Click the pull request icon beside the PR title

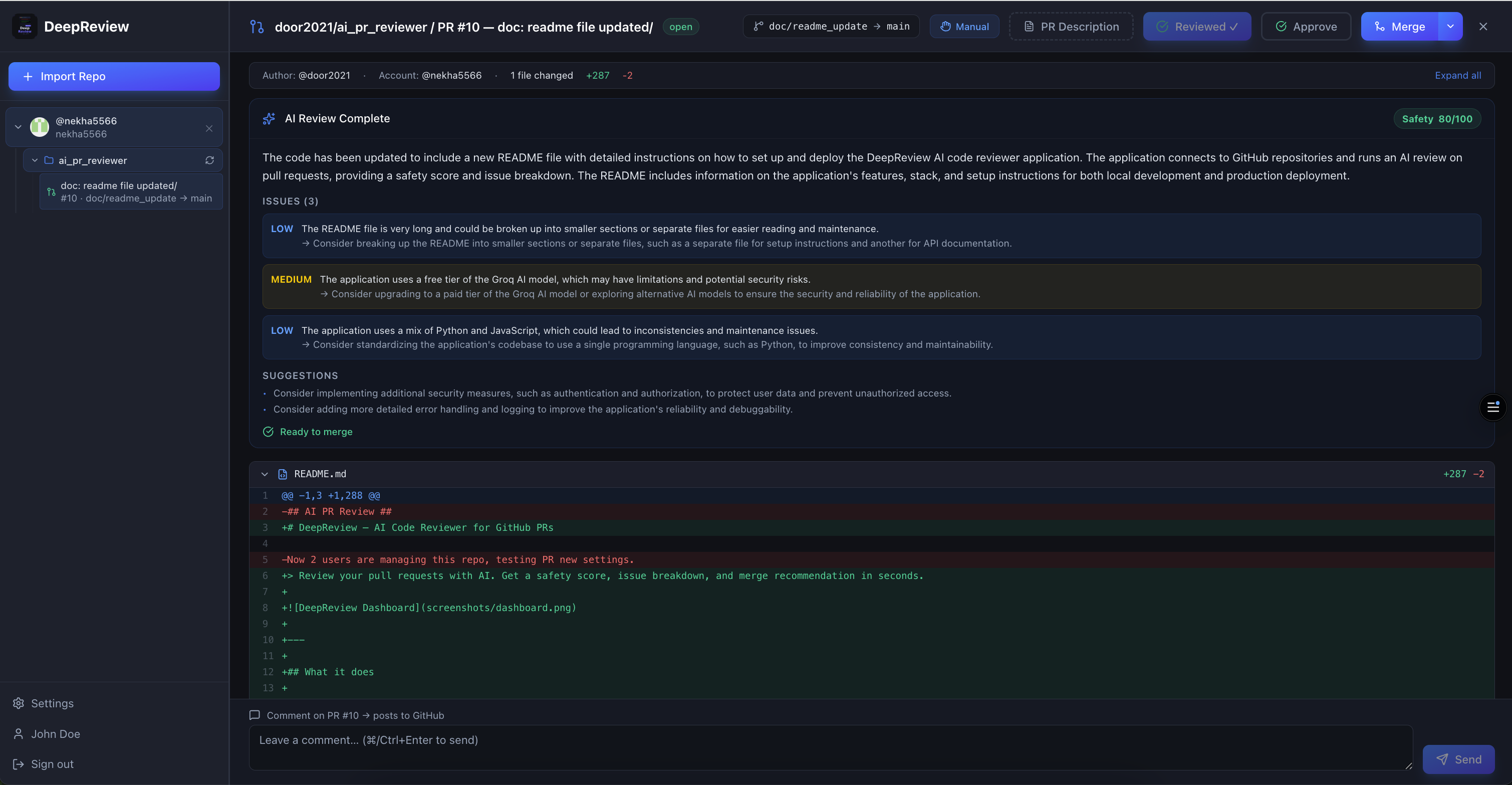pyautogui.click(x=257, y=27)
